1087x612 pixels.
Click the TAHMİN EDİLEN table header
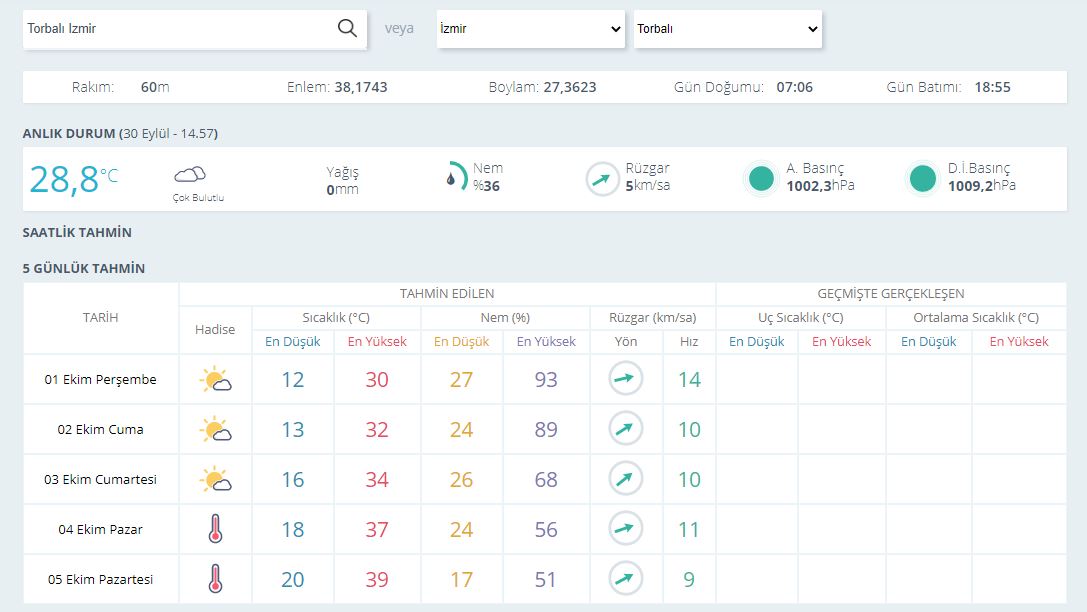(447, 294)
